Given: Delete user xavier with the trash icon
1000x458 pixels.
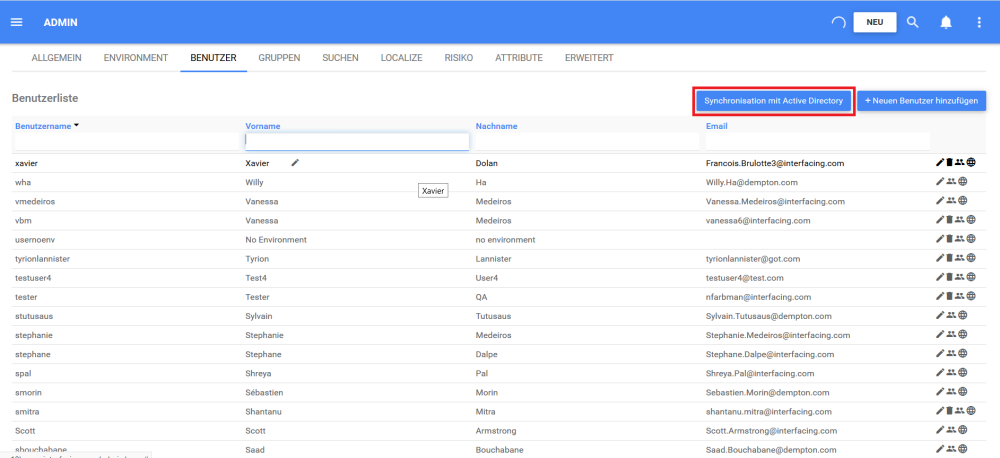Looking at the screenshot, I should pyautogui.click(x=950, y=162).
